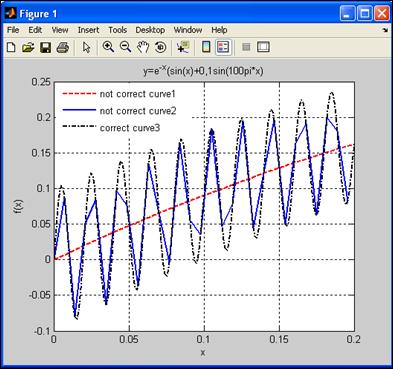
Task: Activate the Zoom In magnifier tool
Action: (108, 47)
